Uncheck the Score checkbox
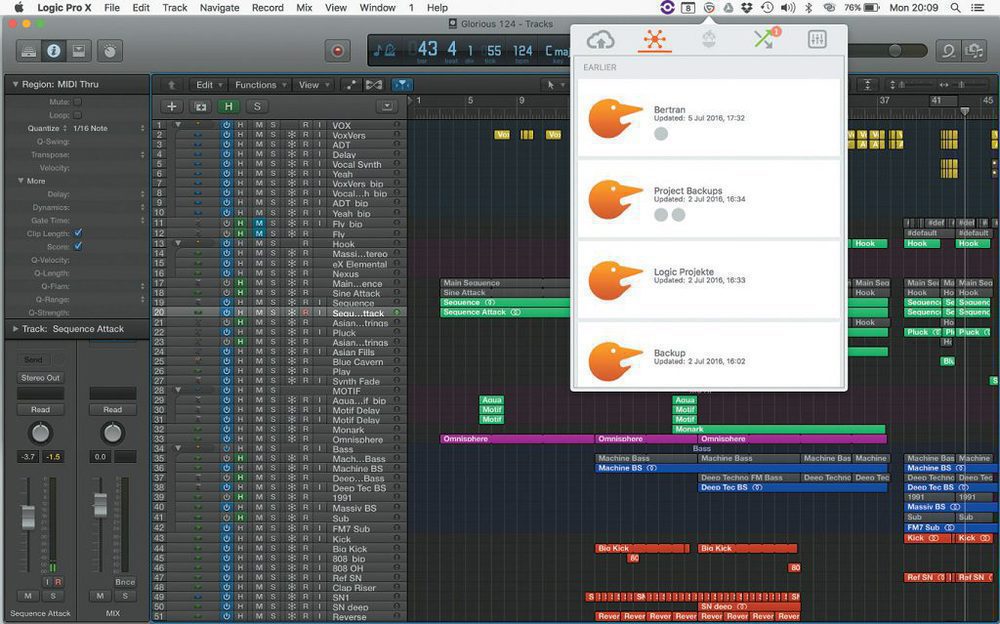 click(78, 246)
